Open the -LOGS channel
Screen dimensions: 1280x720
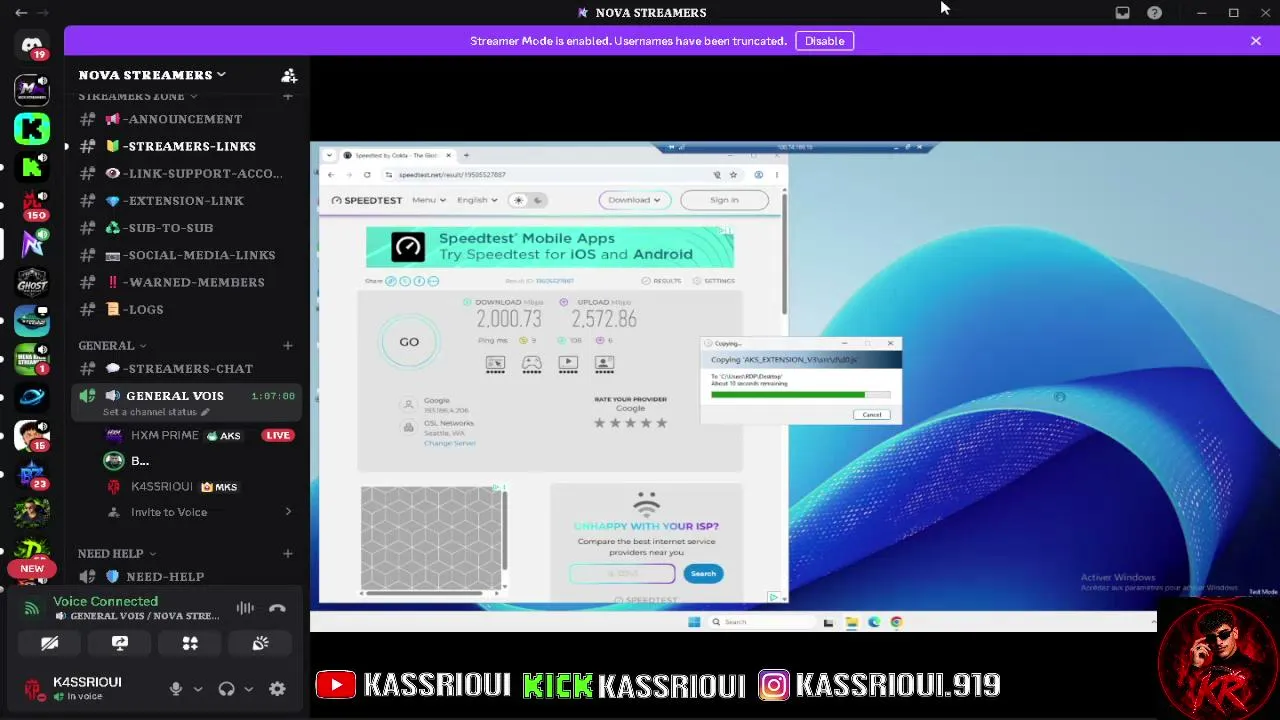186,309
